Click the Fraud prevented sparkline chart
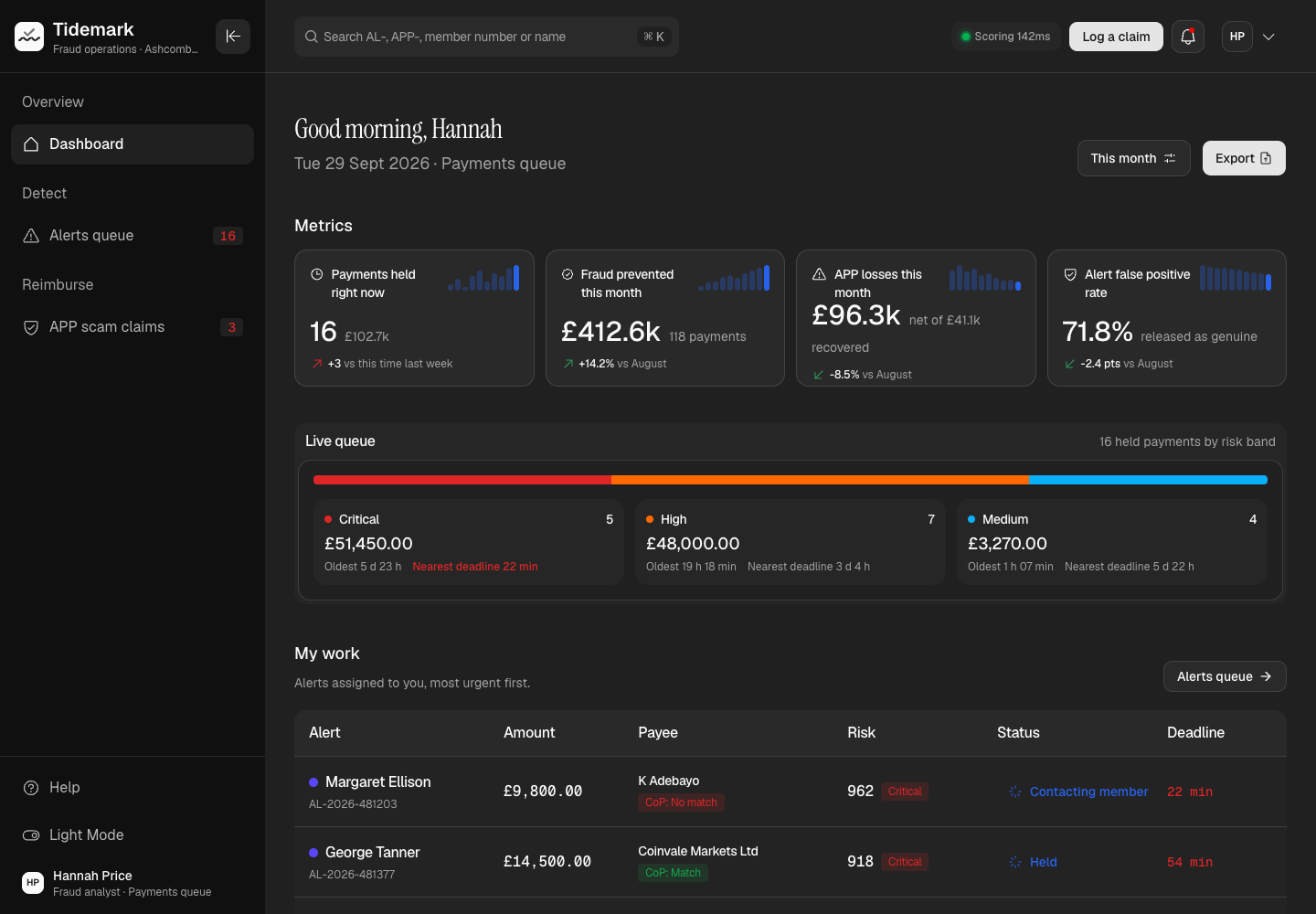This screenshot has height=914, width=1316. click(x=734, y=278)
